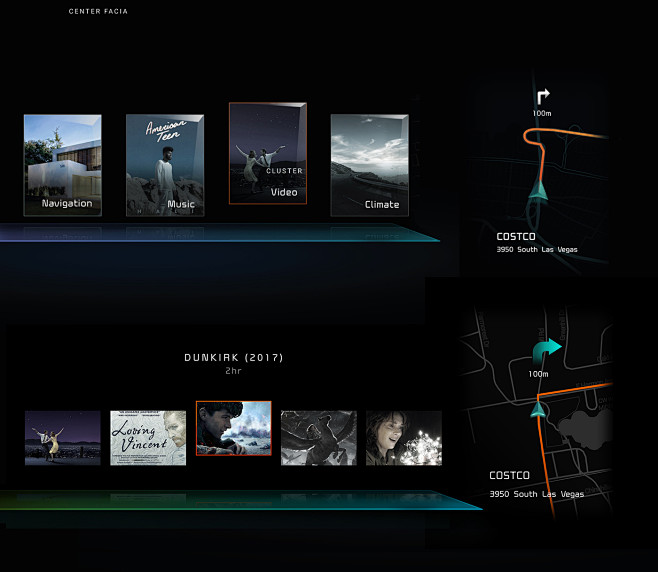Select the Loving Vincent movie thumbnail
This screenshot has width=658, height=572.
tap(148, 438)
